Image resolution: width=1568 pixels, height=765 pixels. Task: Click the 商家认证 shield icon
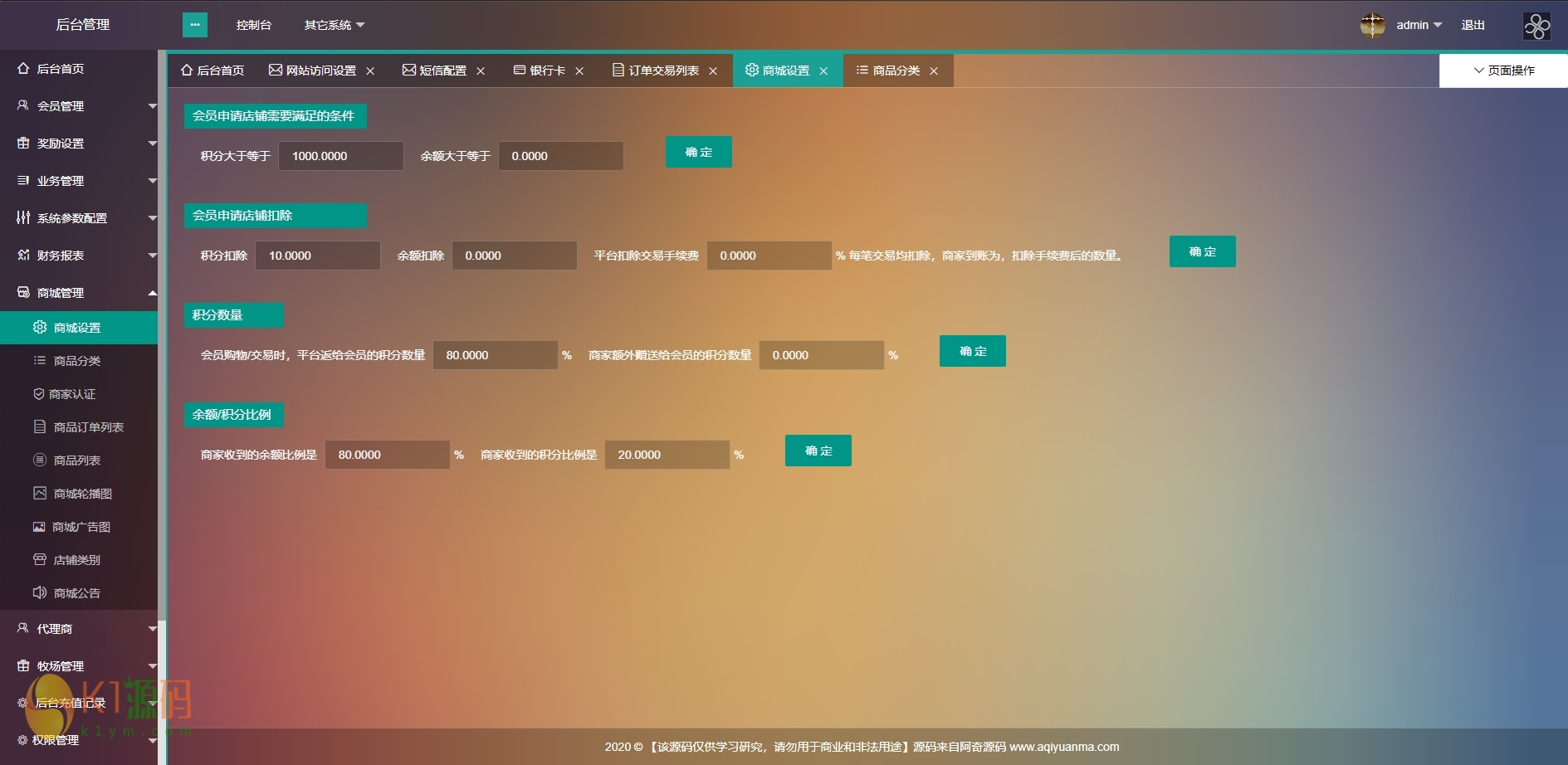coord(39,394)
